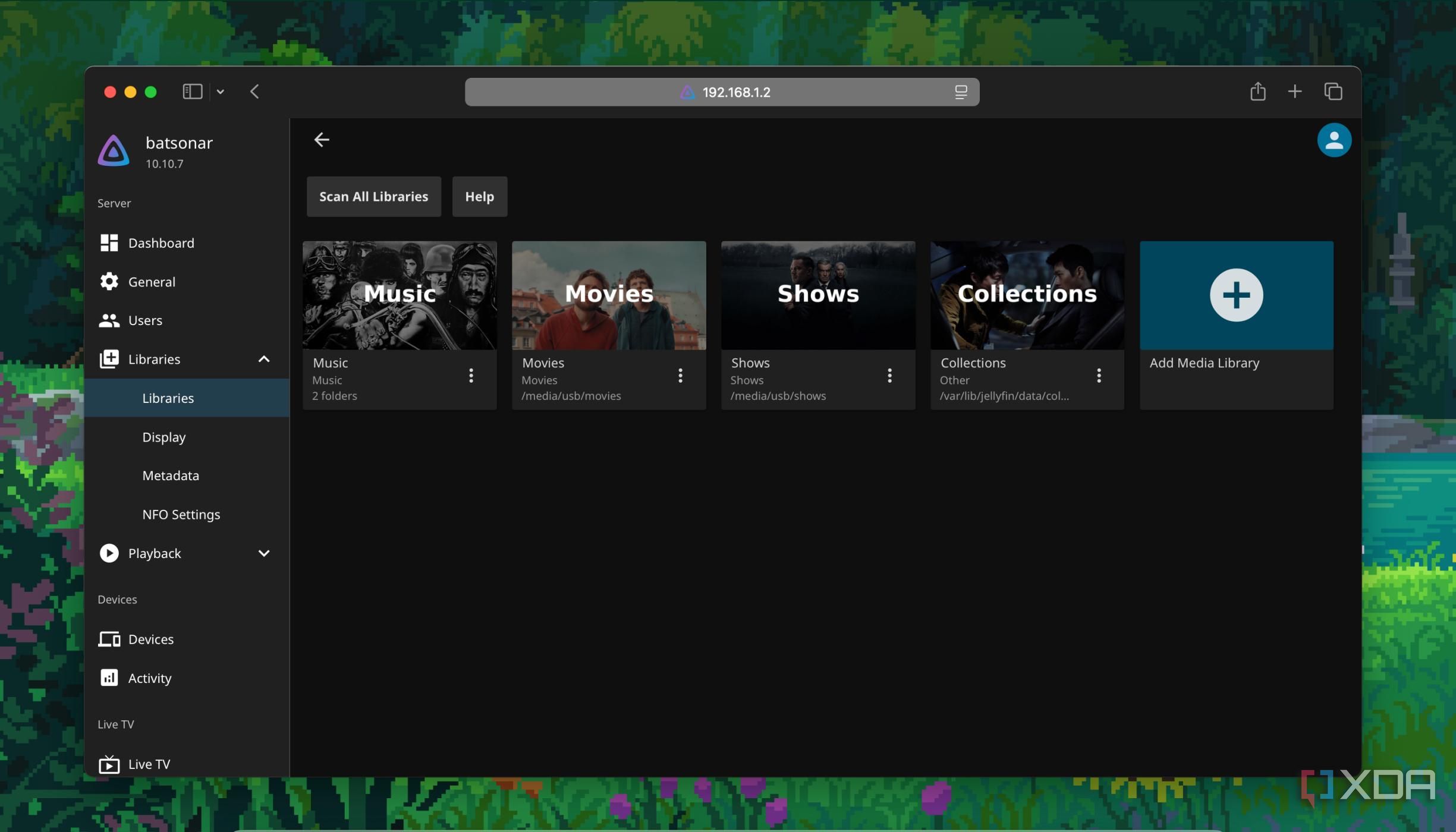Click the back arrow in Jellyfin header

pos(322,140)
